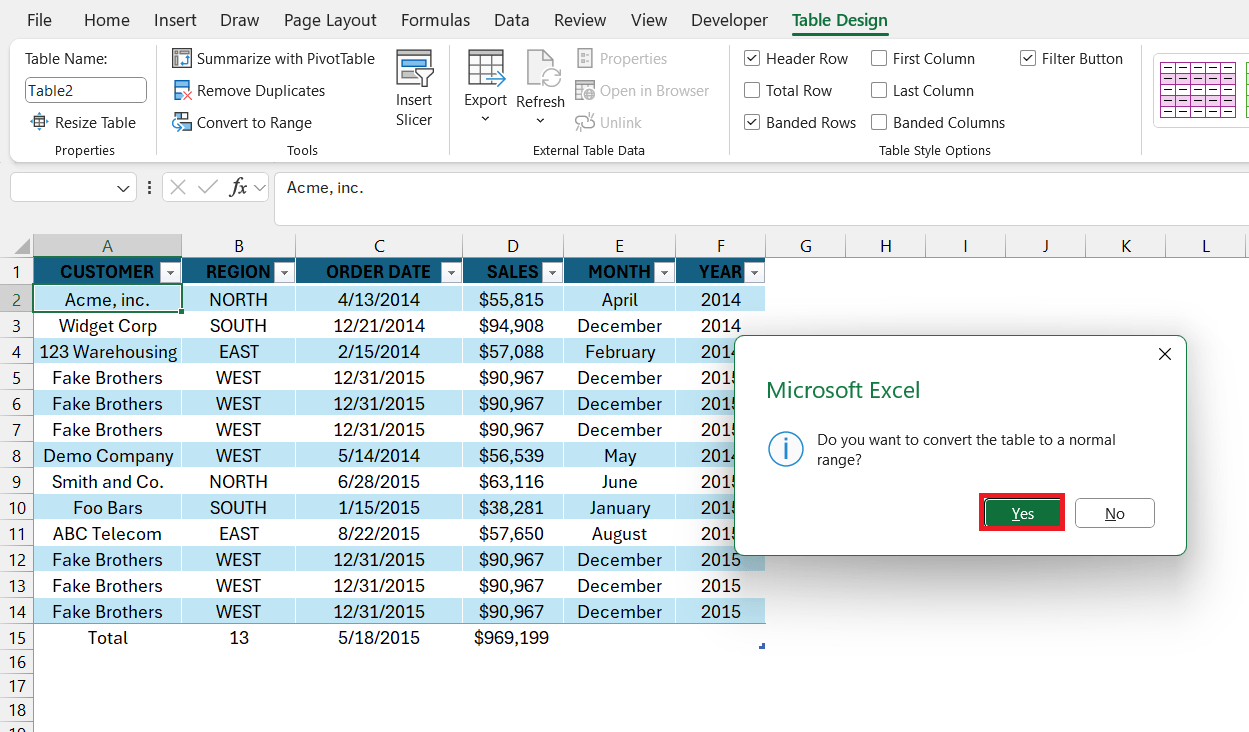Enable the Total Row checkbox
The height and width of the screenshot is (732, 1249).
click(x=752, y=91)
